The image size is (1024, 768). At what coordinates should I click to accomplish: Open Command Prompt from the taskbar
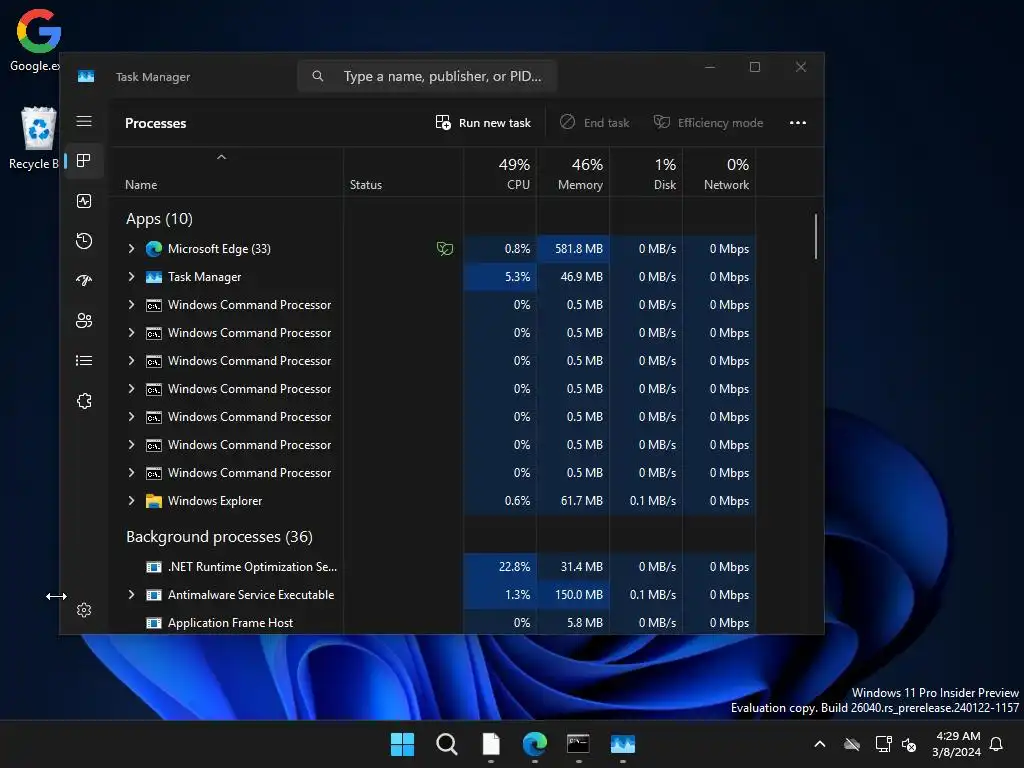click(579, 744)
